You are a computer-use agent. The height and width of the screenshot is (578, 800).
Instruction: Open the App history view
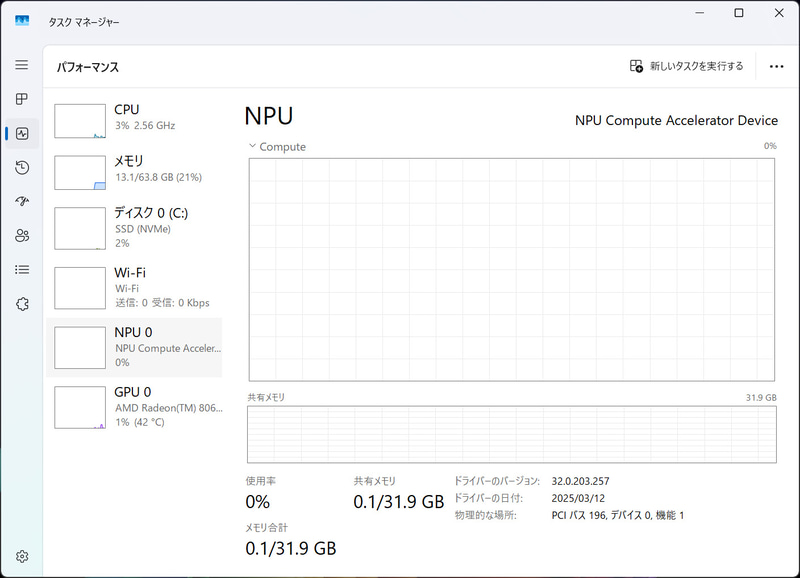(x=21, y=167)
